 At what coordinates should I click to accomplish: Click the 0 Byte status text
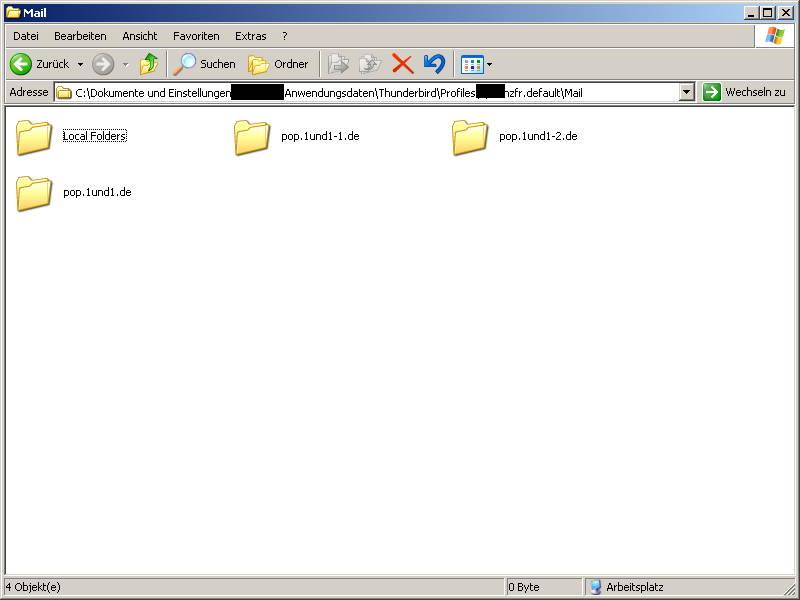[523, 587]
